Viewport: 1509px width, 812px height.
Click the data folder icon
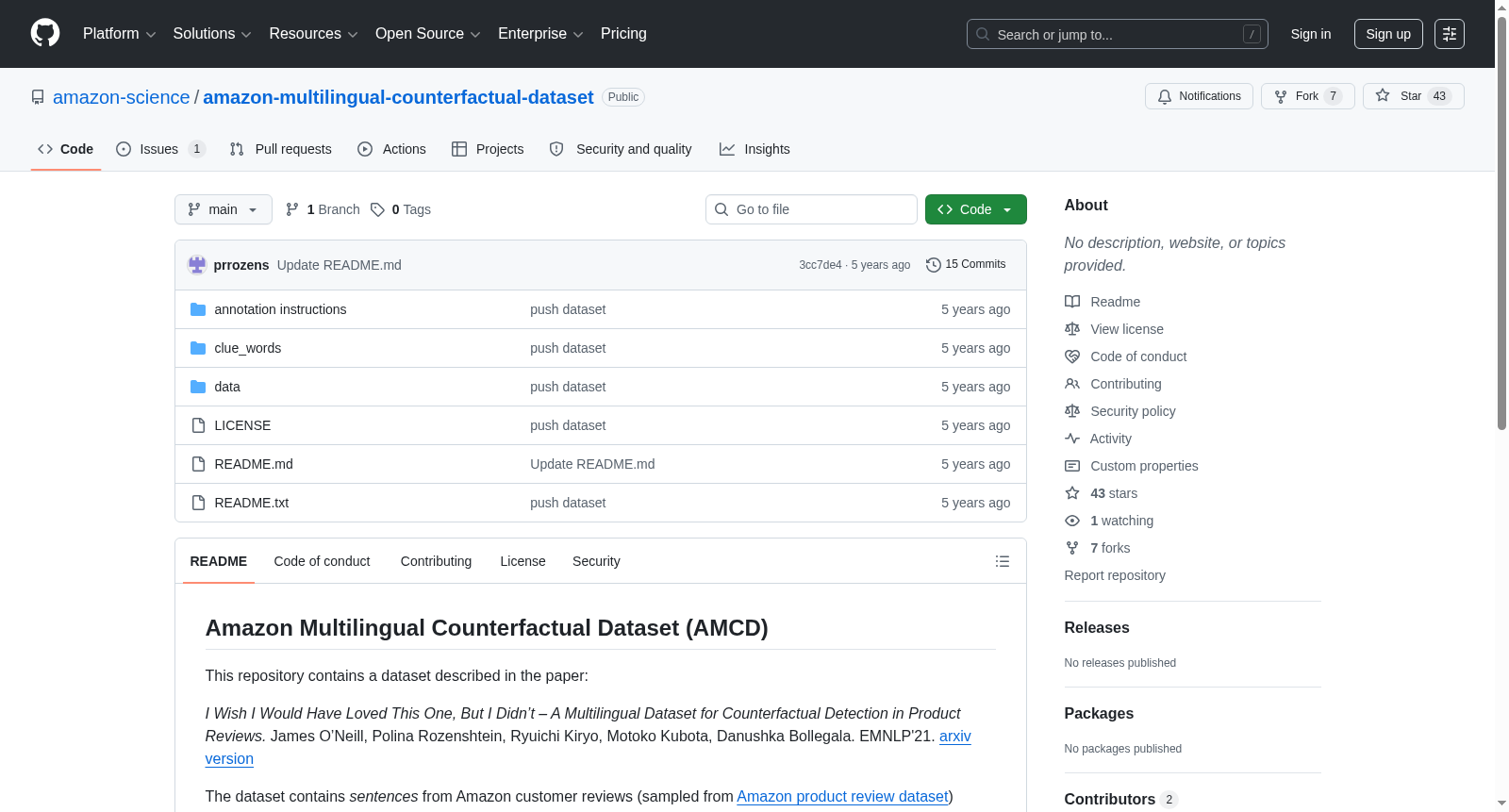[x=198, y=387]
